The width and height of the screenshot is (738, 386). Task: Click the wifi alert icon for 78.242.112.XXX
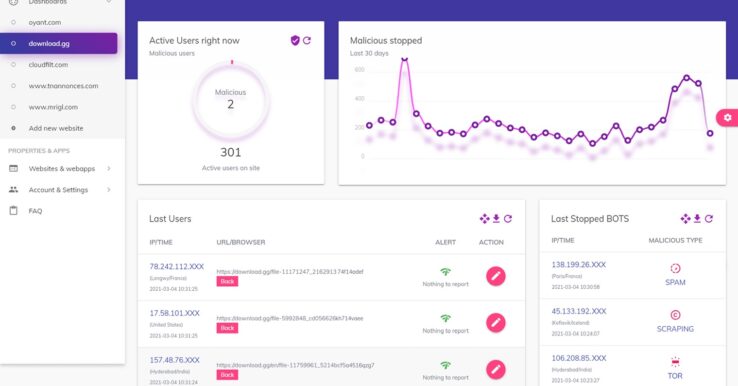(x=445, y=272)
